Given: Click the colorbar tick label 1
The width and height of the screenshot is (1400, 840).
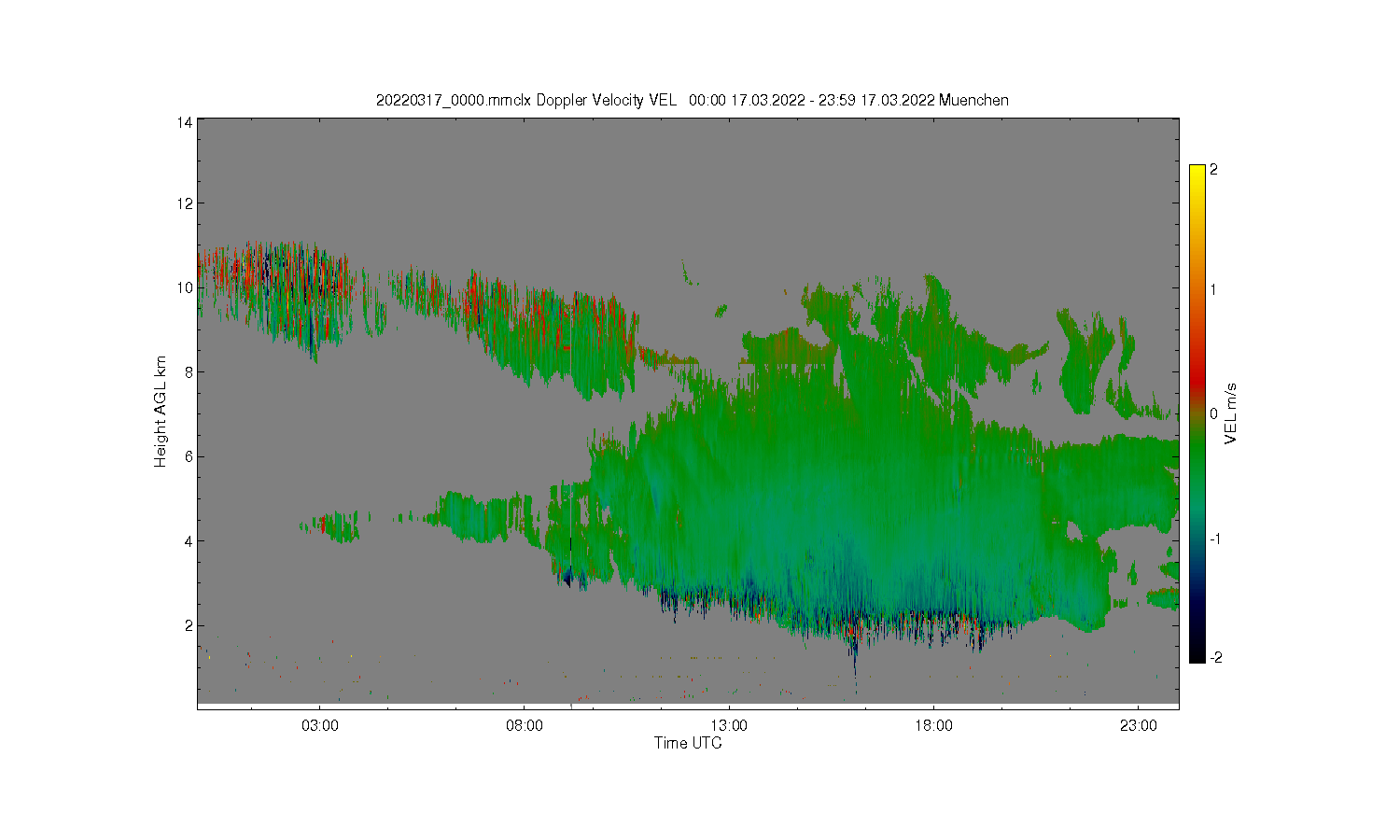Looking at the screenshot, I should [x=1213, y=289].
